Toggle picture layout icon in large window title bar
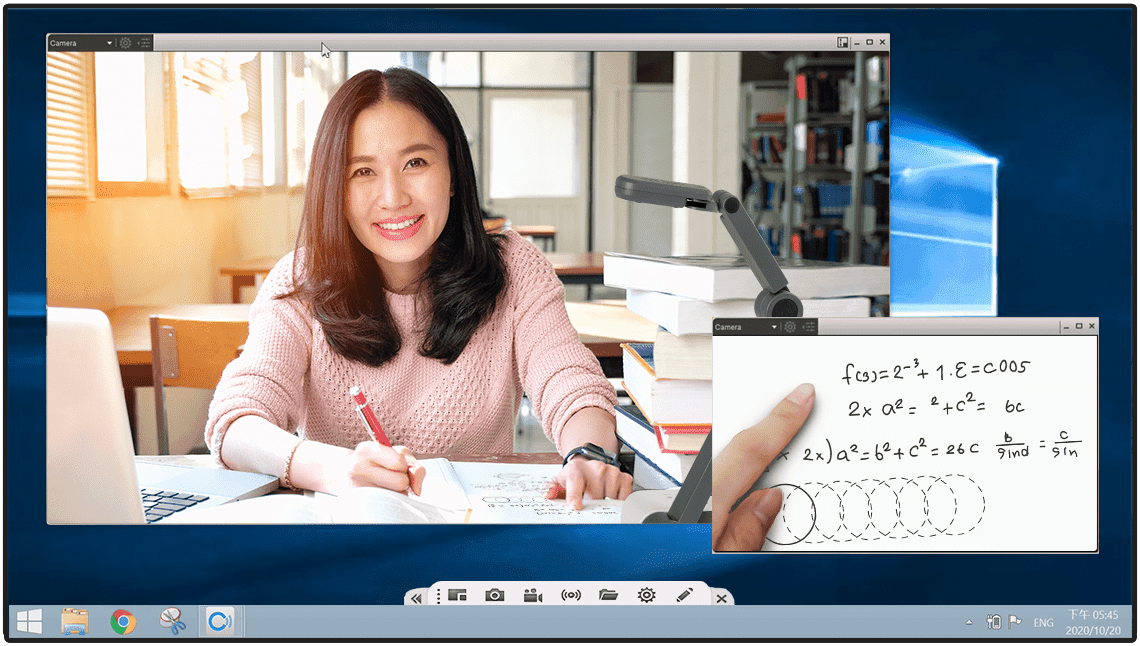The width and height of the screenshot is (1140, 646). click(843, 43)
